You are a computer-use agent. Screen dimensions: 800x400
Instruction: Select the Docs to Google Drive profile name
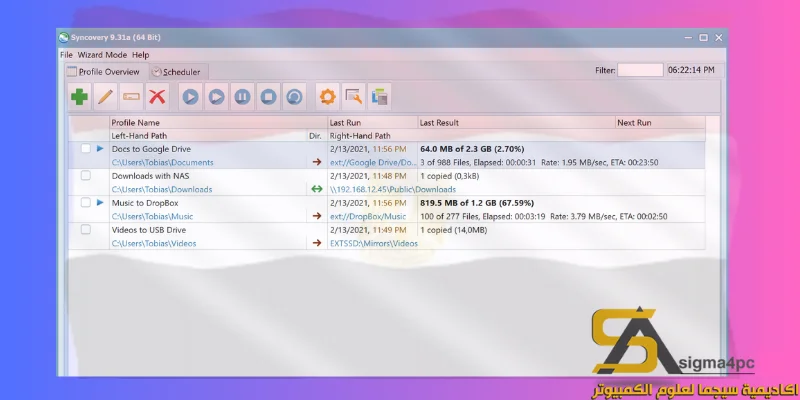point(152,149)
